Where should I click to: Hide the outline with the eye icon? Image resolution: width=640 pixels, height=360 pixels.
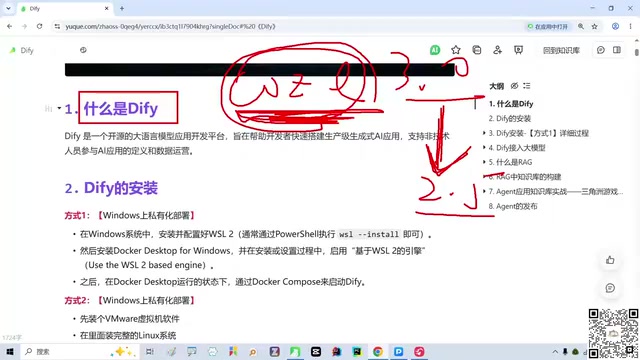514,86
